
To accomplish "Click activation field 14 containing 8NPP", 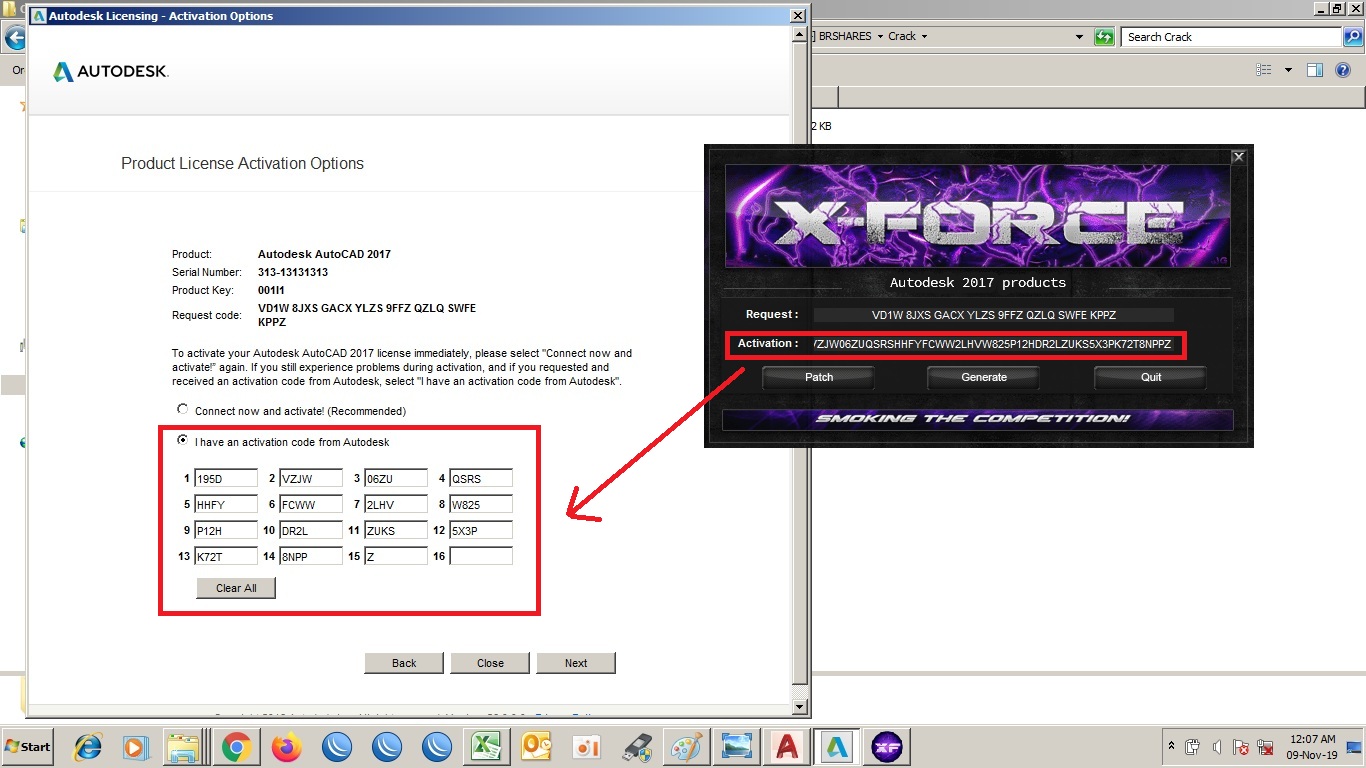I will click(311, 557).
